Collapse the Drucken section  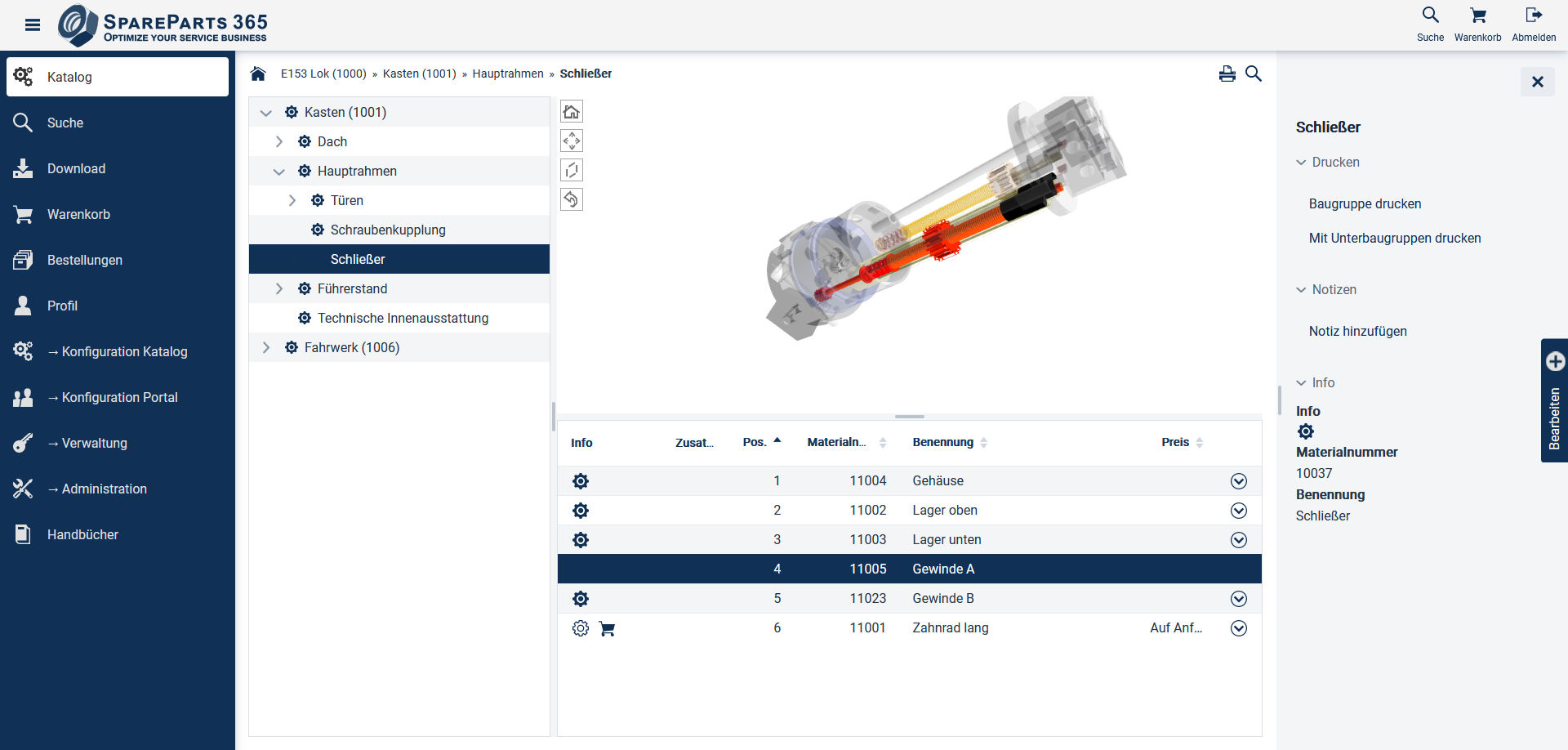1301,163
